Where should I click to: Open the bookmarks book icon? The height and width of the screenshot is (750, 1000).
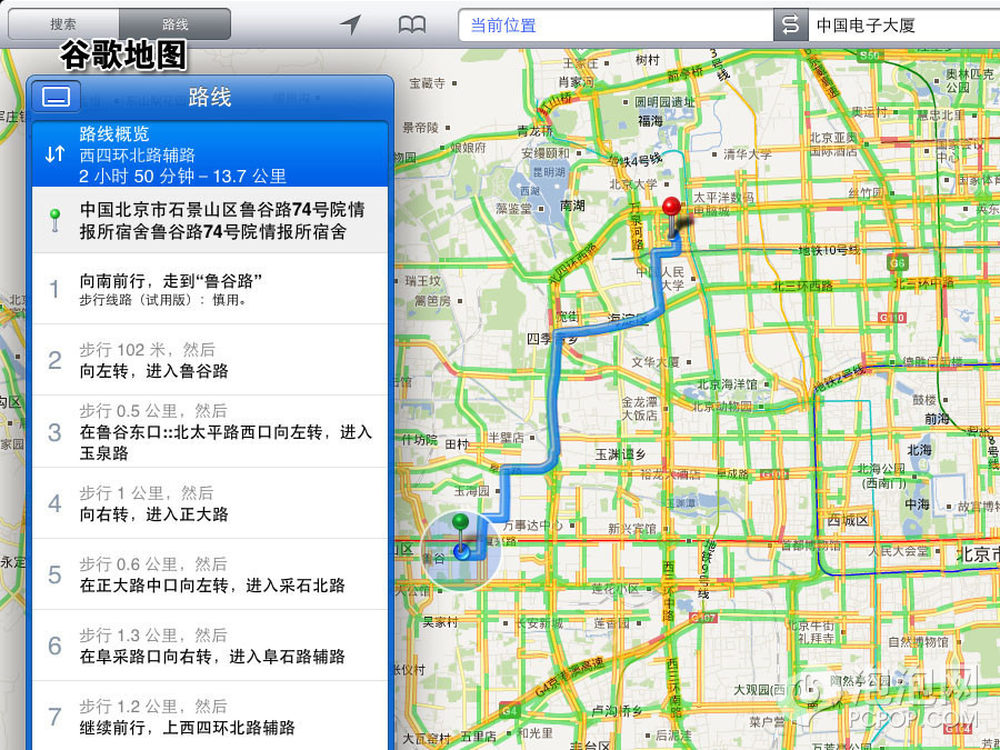coord(412,25)
